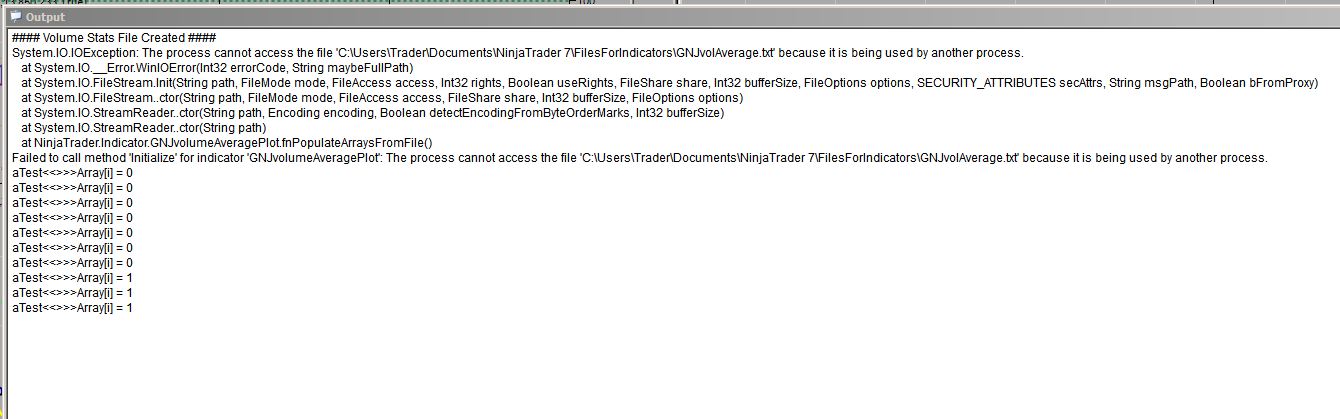Image resolution: width=1340 pixels, height=419 pixels.
Task: Click the Output window title bar
Action: click(x=670, y=17)
